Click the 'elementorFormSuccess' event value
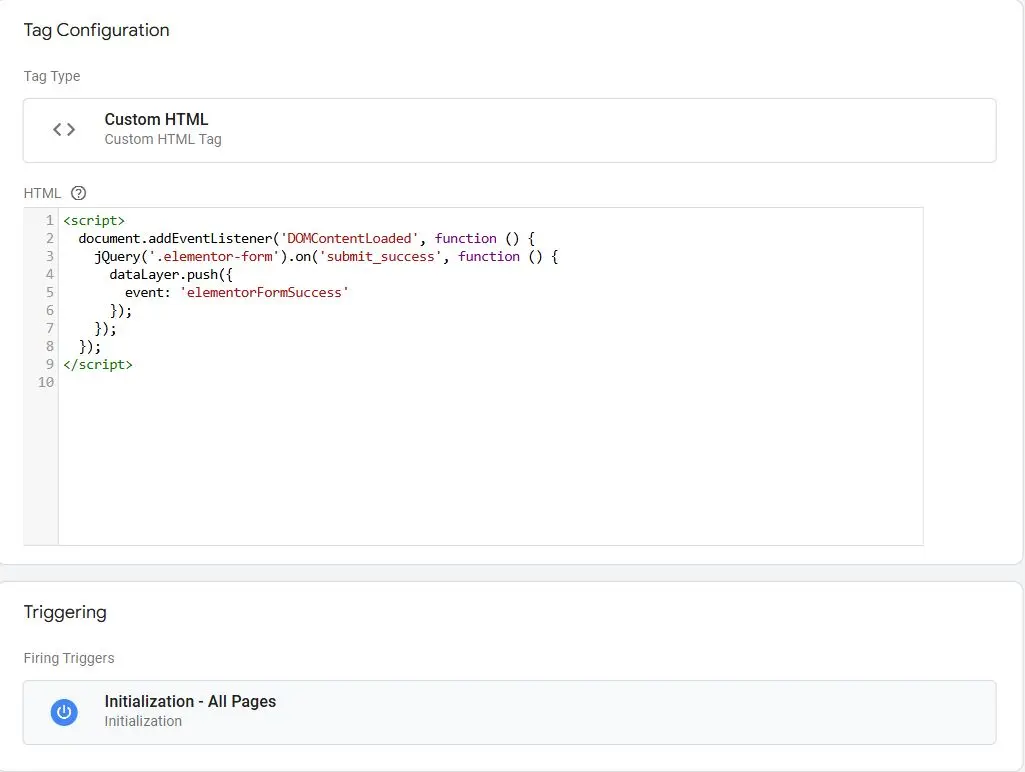The height and width of the screenshot is (772, 1025). click(x=264, y=292)
